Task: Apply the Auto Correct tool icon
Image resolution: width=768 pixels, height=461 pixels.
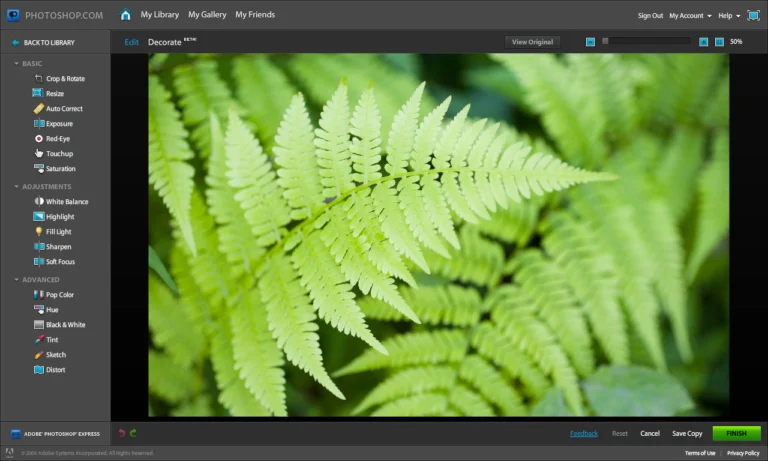Action: click(x=38, y=108)
